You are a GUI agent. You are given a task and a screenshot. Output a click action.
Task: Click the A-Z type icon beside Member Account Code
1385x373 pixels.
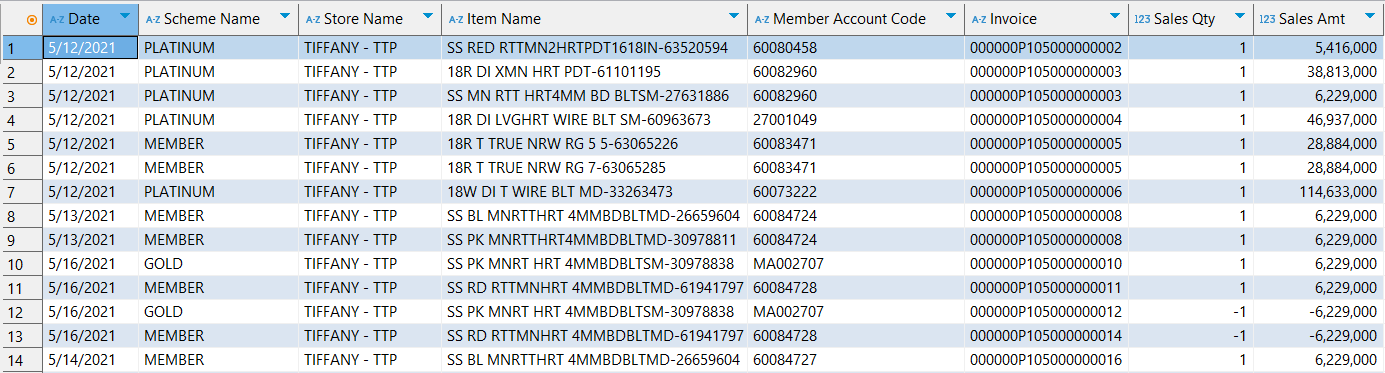tap(762, 19)
